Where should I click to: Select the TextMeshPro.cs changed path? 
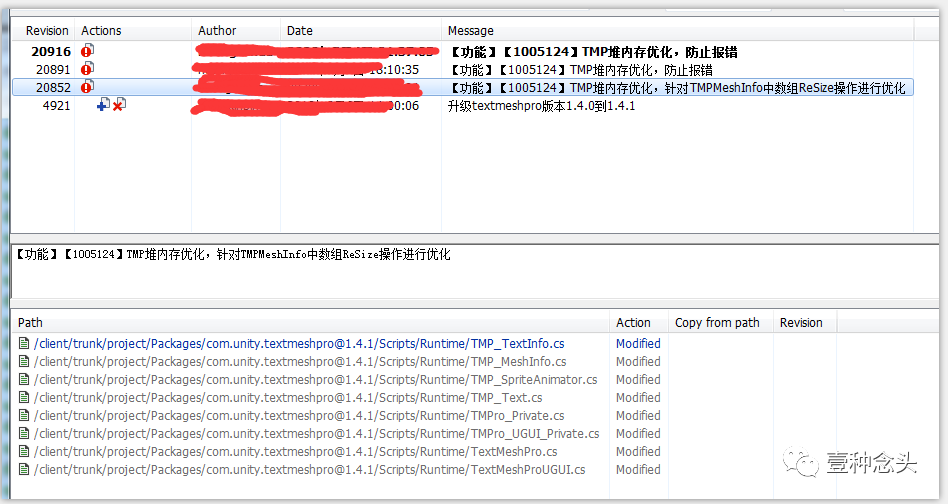[296, 451]
